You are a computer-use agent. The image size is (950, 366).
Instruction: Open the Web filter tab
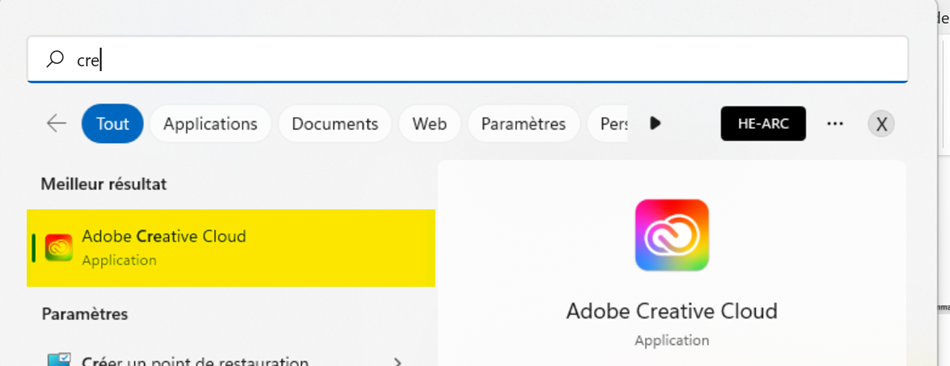(430, 124)
